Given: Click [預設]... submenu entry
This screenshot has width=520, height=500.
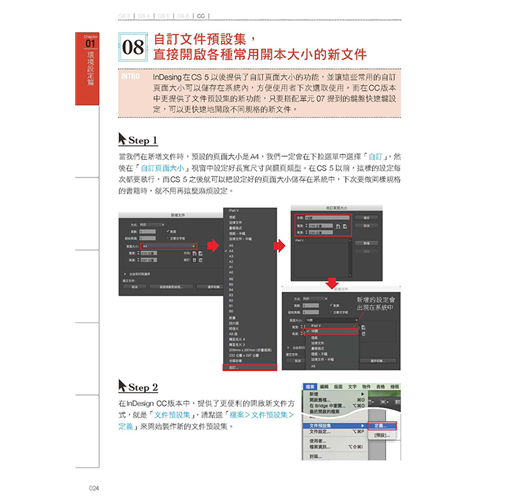Looking at the screenshot, I should pos(382,435).
